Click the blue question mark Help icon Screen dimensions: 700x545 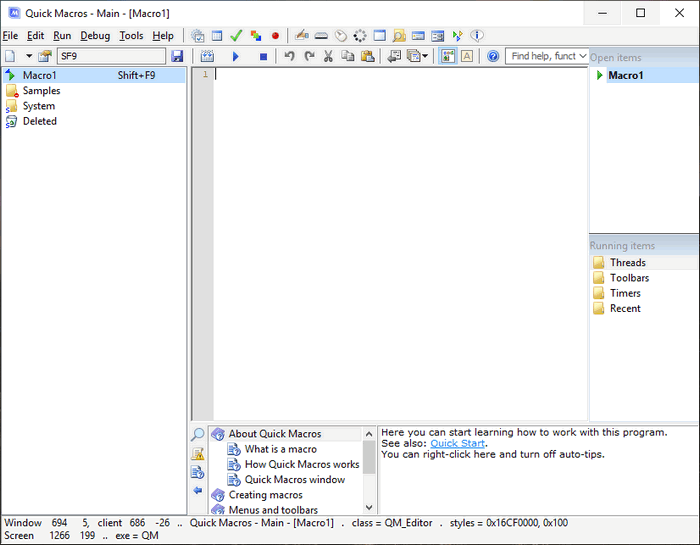[x=493, y=57]
